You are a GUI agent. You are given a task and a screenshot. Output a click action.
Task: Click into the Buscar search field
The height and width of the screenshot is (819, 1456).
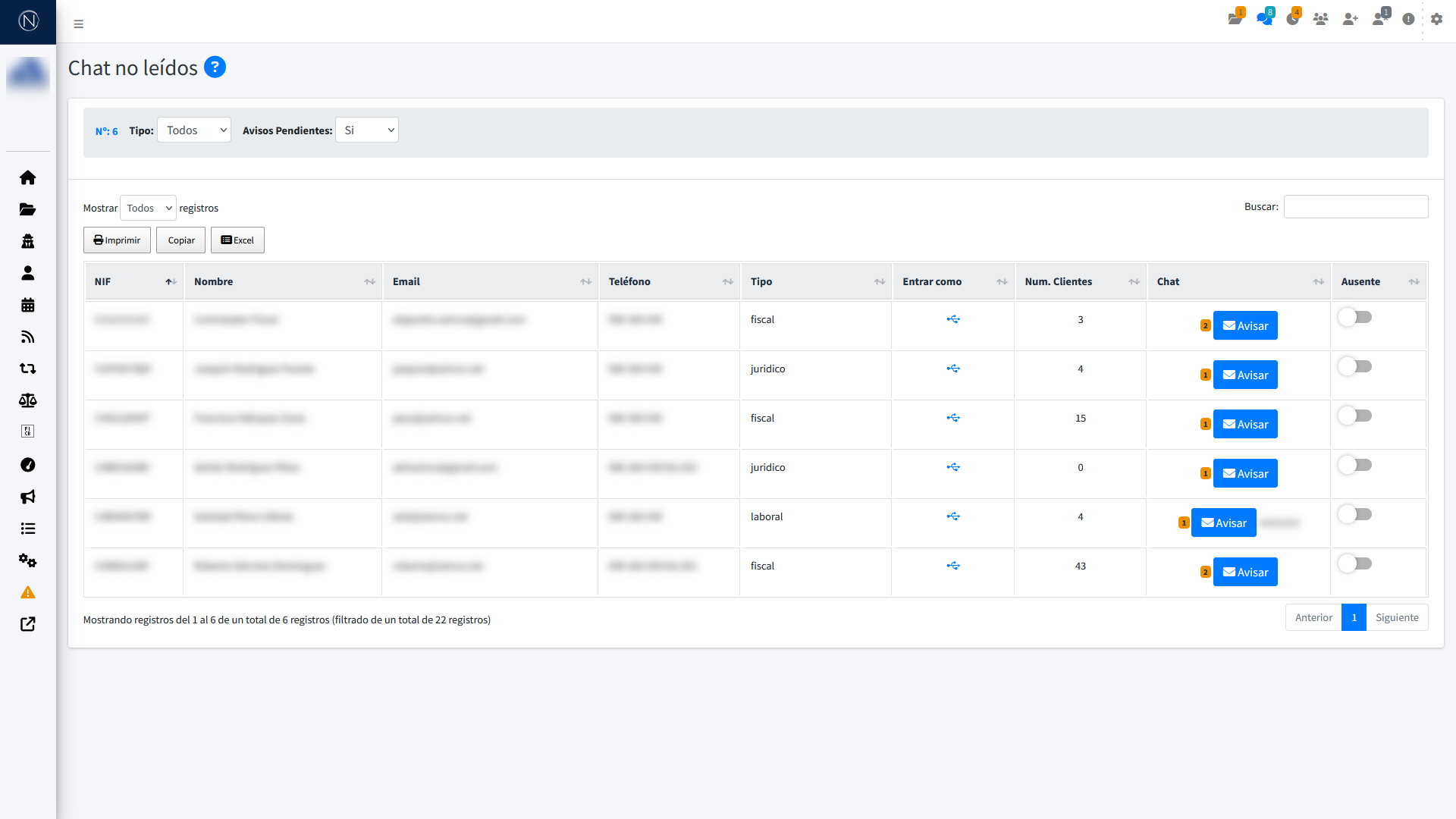tap(1355, 207)
